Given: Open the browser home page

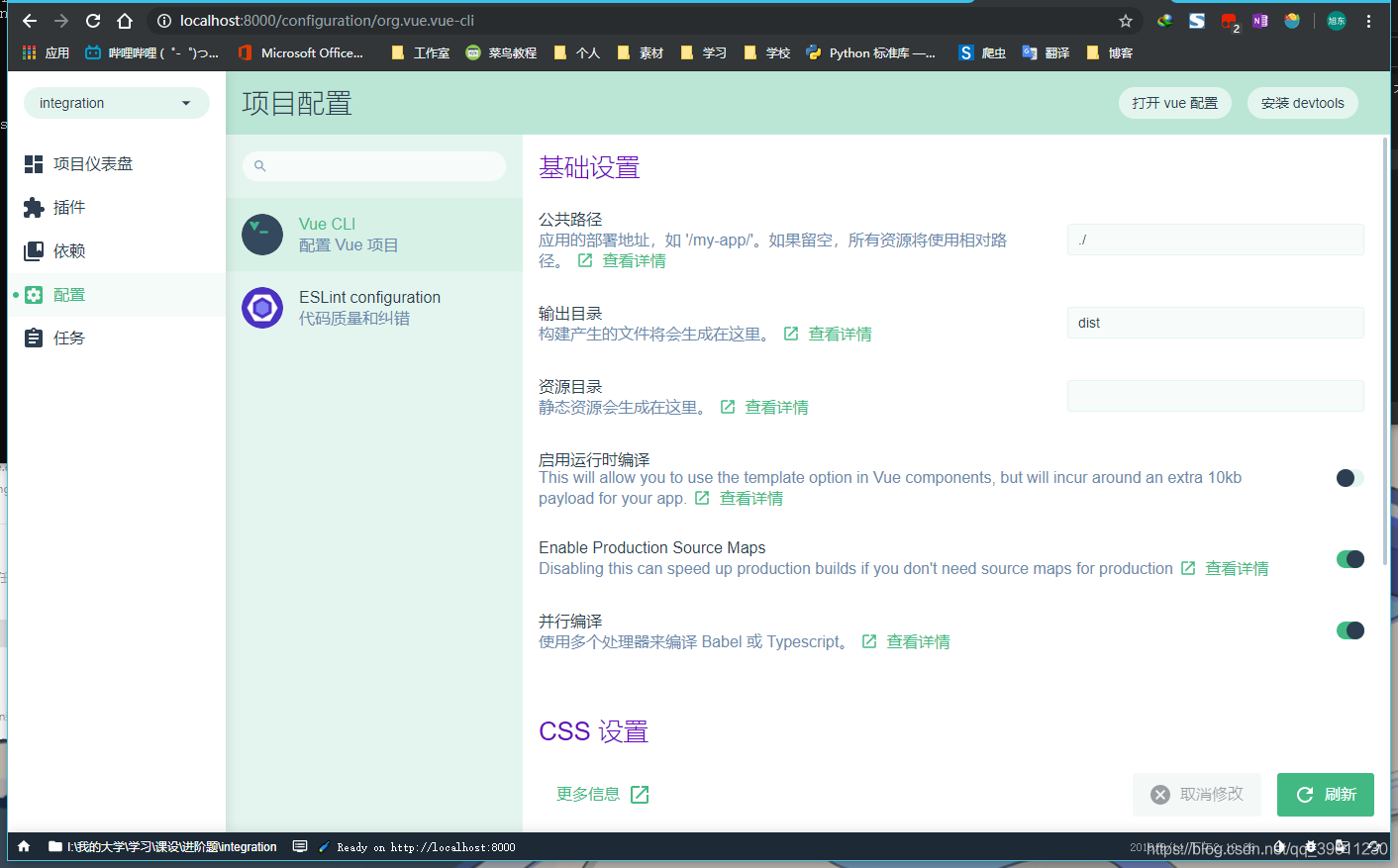Looking at the screenshot, I should 125,21.
